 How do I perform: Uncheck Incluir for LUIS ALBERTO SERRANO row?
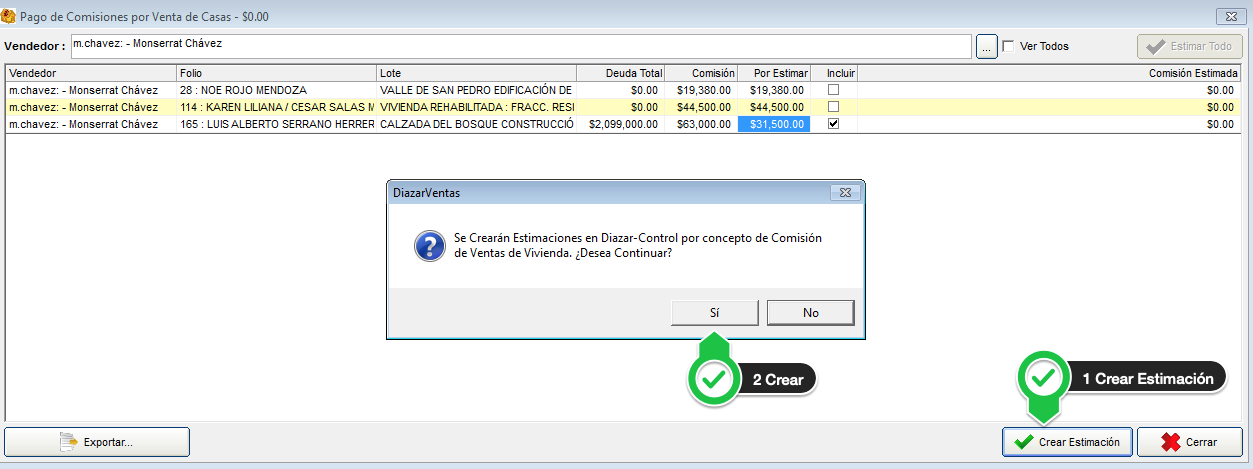(x=833, y=124)
